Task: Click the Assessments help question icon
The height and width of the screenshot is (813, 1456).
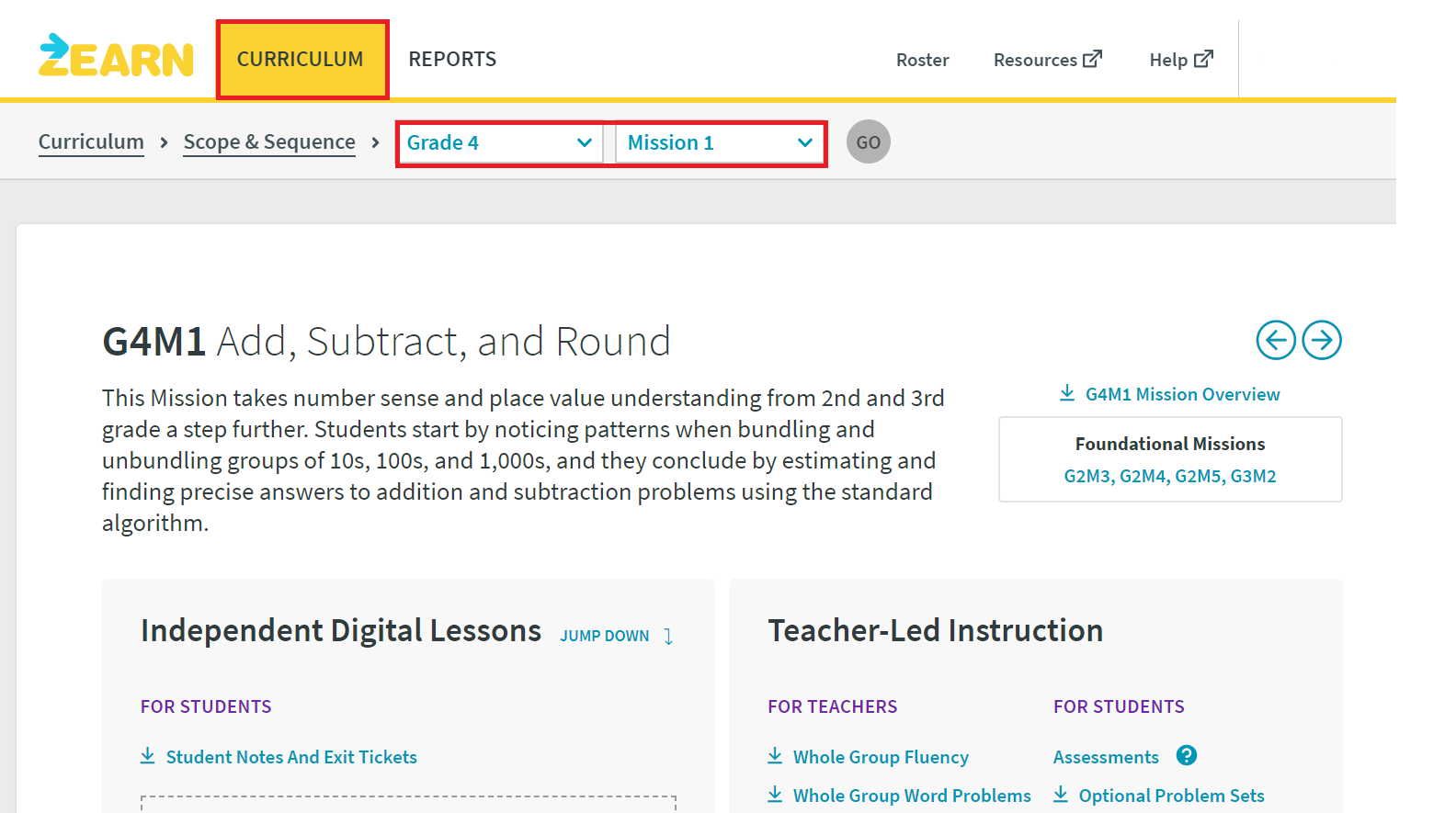Action: 1187,755
